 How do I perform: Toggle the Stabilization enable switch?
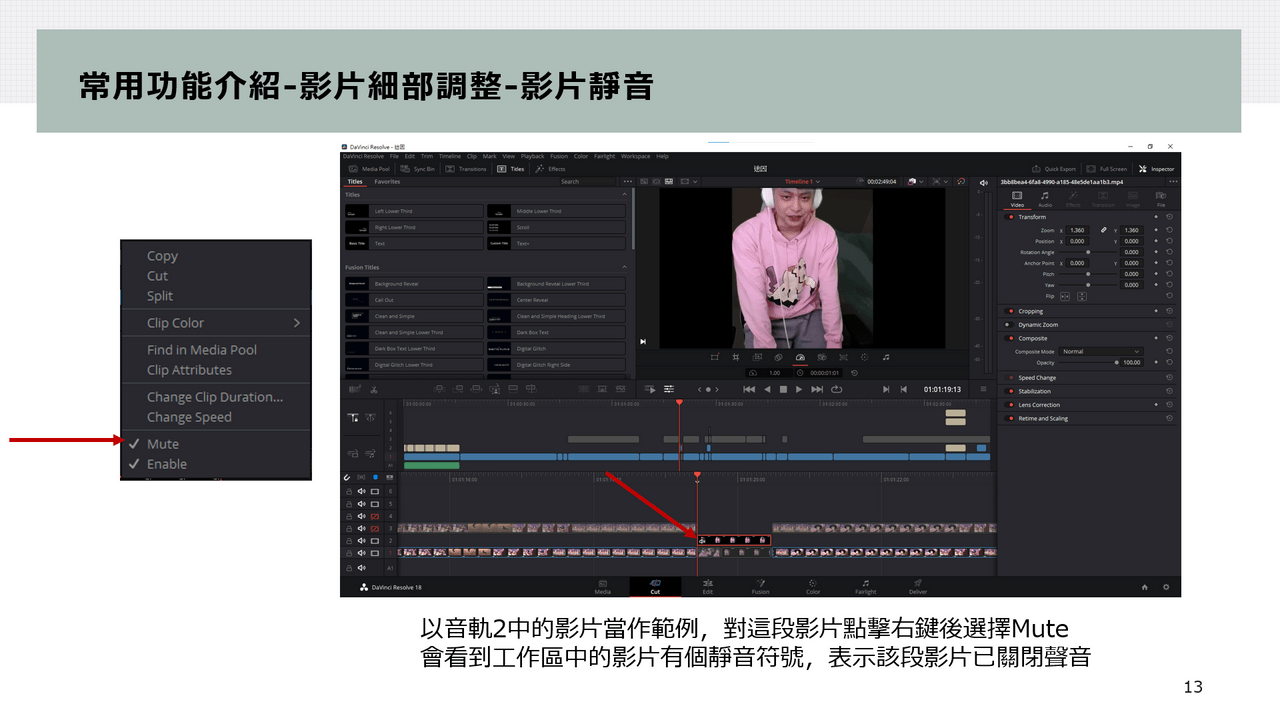click(1010, 391)
